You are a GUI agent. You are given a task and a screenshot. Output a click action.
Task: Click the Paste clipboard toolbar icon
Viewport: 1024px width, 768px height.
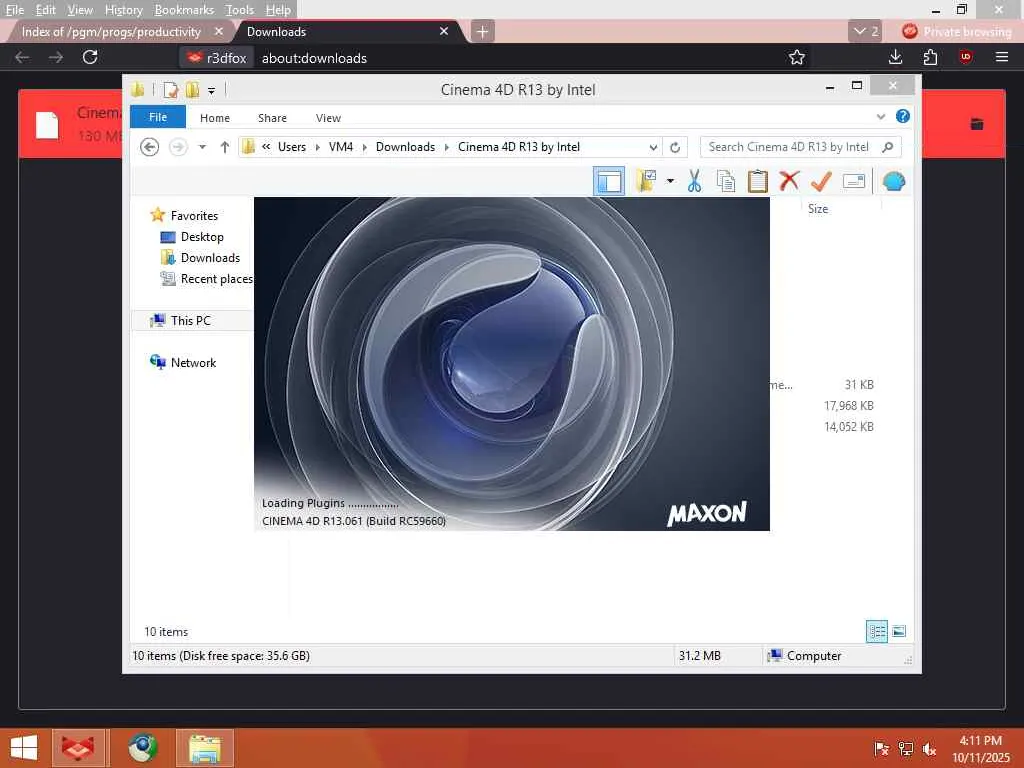(758, 181)
